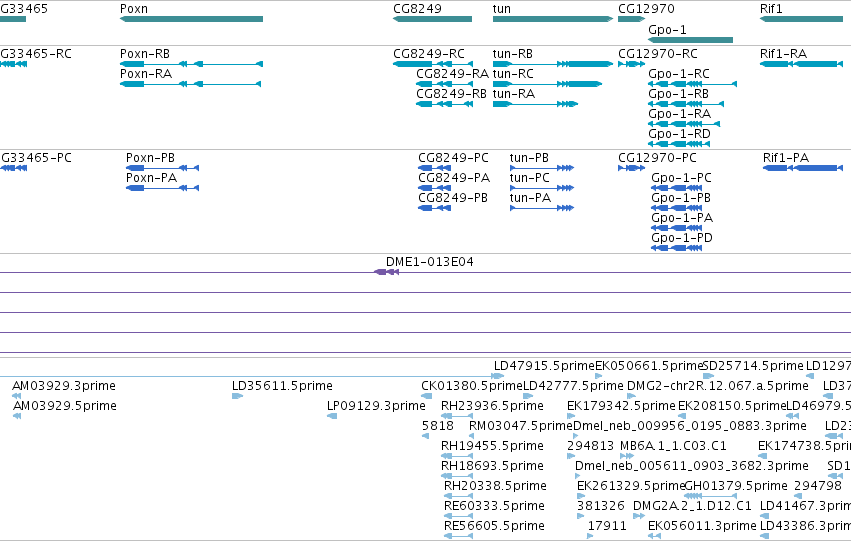Select transcript Poxn-RB
Image resolution: width=851 pixels, height=541 pixels.
[x=191, y=64]
